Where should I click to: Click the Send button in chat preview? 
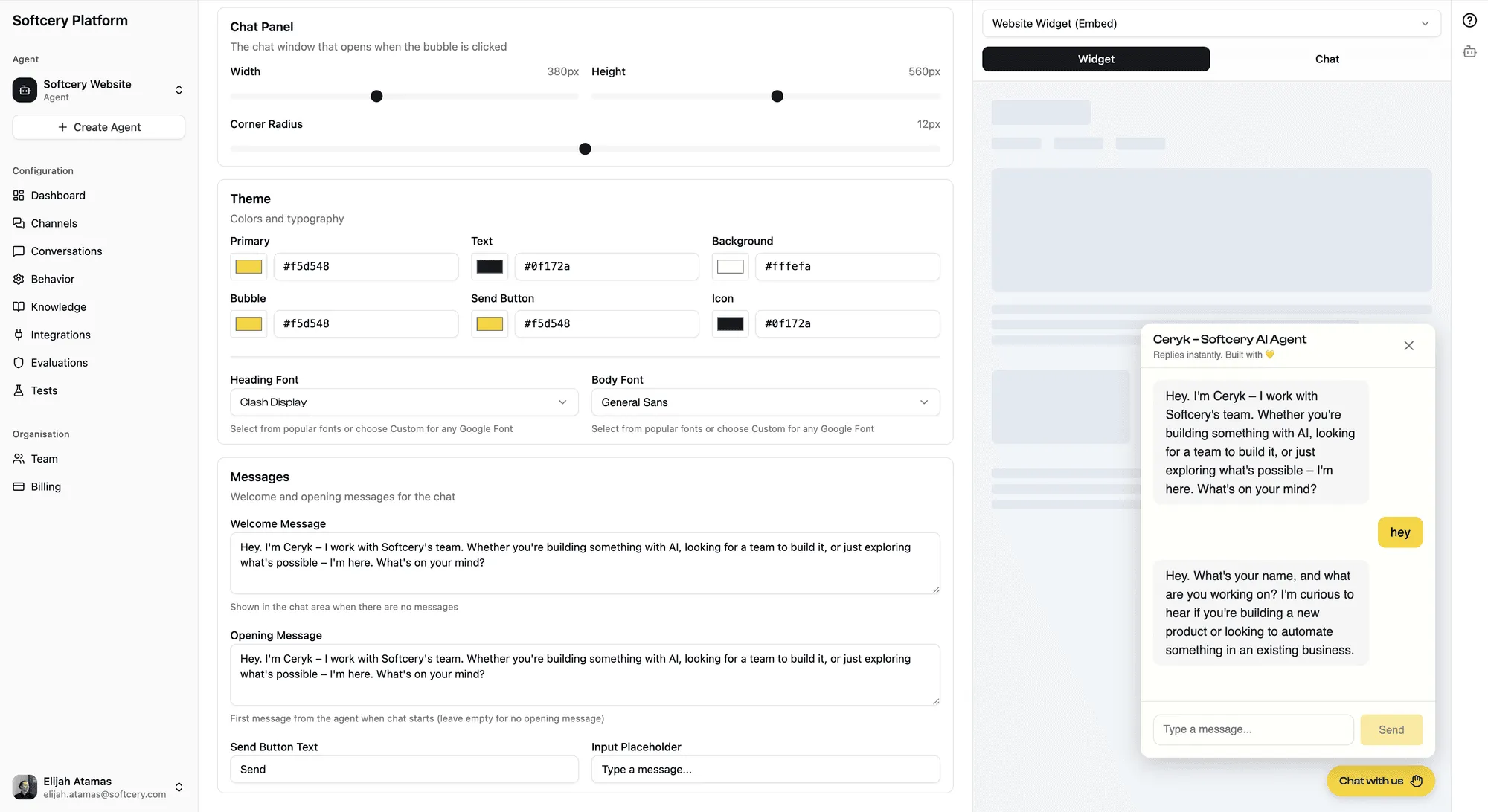tap(1391, 729)
